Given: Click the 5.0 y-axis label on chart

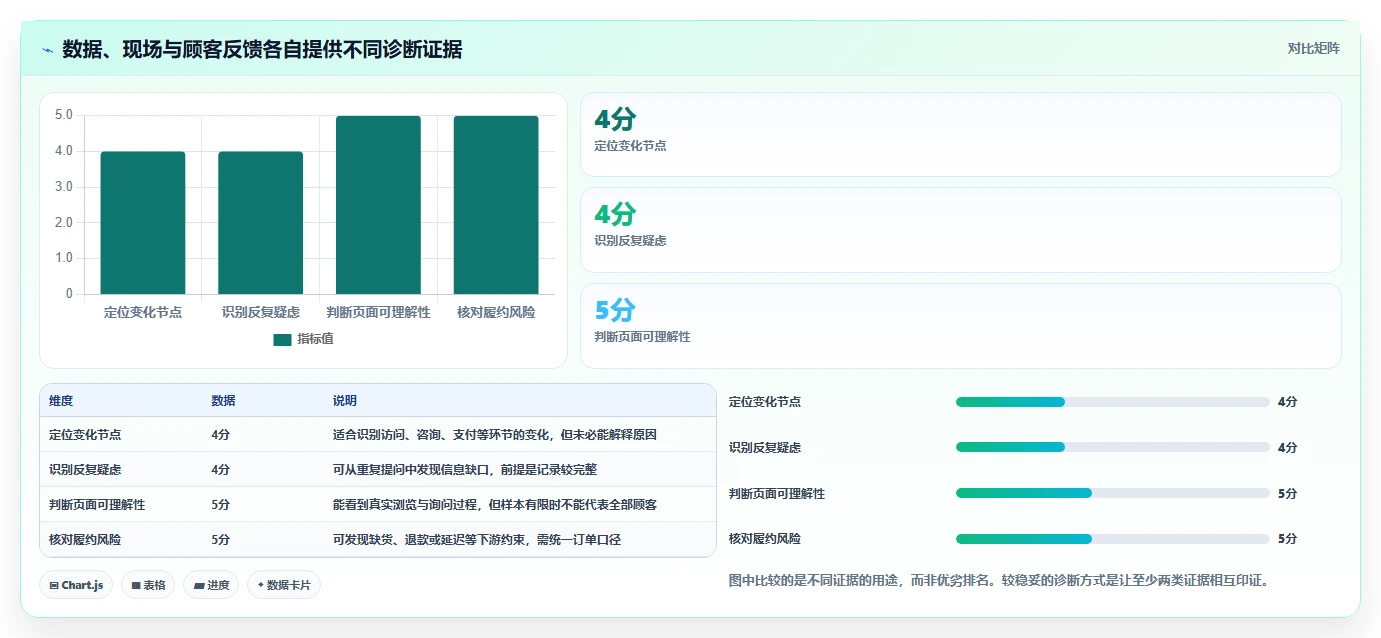Looking at the screenshot, I should pos(64,115).
